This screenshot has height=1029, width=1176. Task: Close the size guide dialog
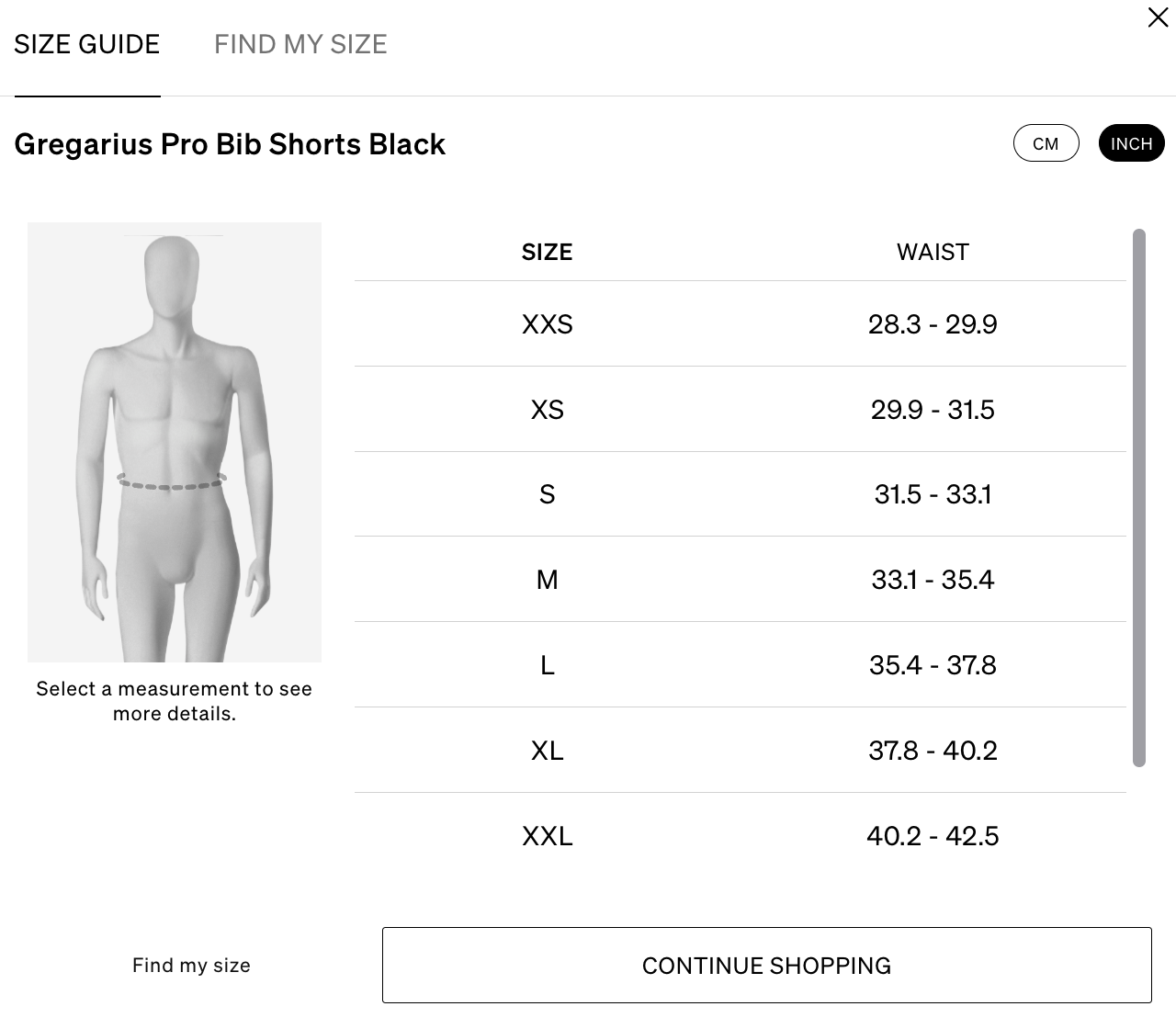(1158, 17)
